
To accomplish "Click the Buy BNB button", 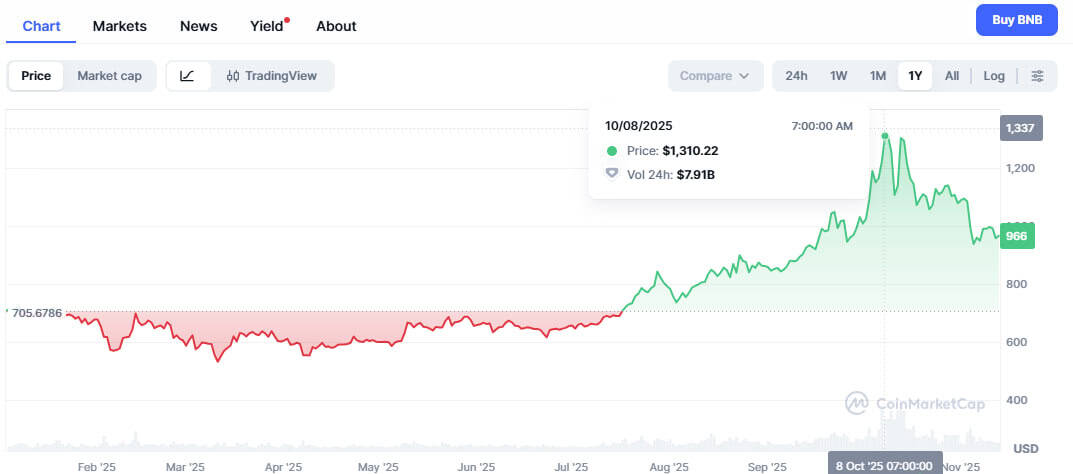I will click(x=1016, y=20).
